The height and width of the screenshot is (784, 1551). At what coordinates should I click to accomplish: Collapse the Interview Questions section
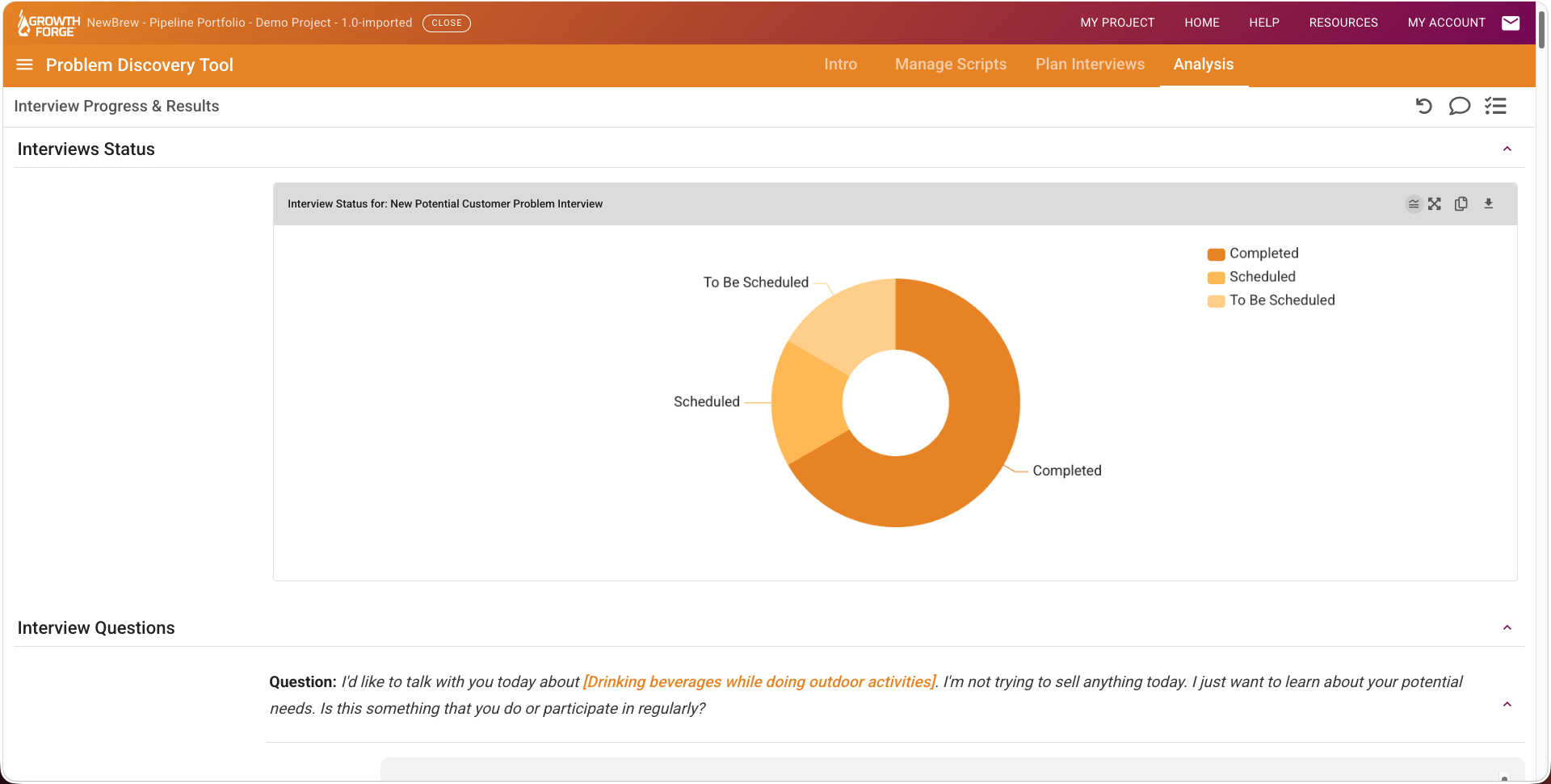pos(1507,627)
